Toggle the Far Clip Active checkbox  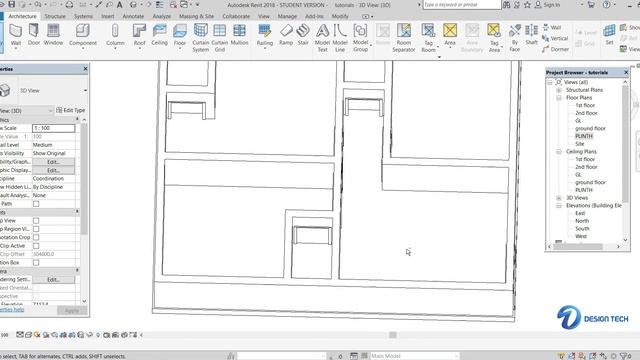[x=36, y=246]
